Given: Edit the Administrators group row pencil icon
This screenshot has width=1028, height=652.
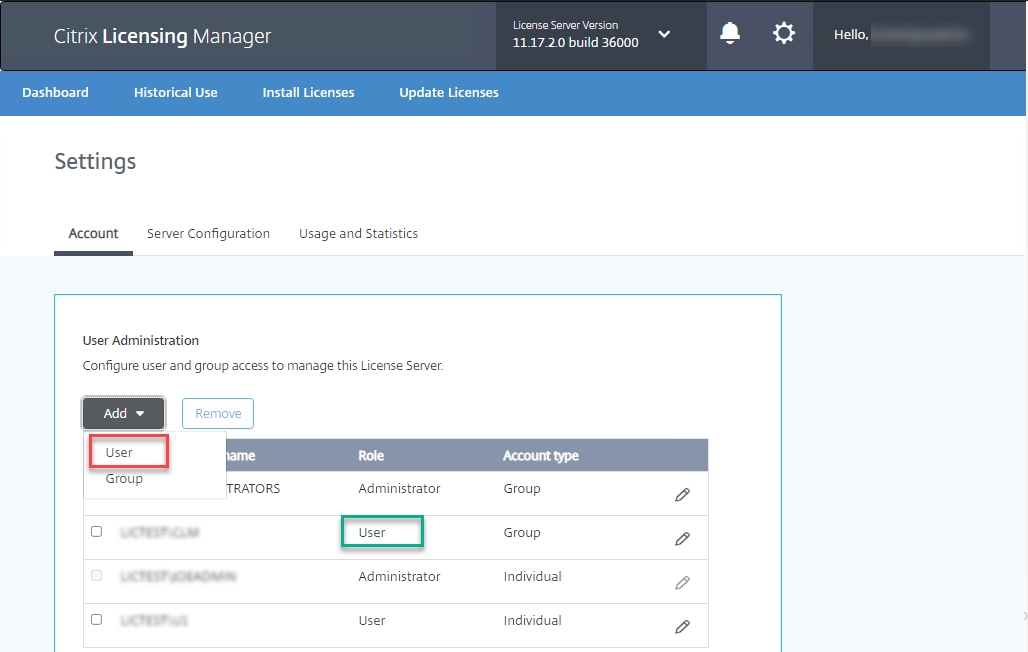Looking at the screenshot, I should coord(682,494).
